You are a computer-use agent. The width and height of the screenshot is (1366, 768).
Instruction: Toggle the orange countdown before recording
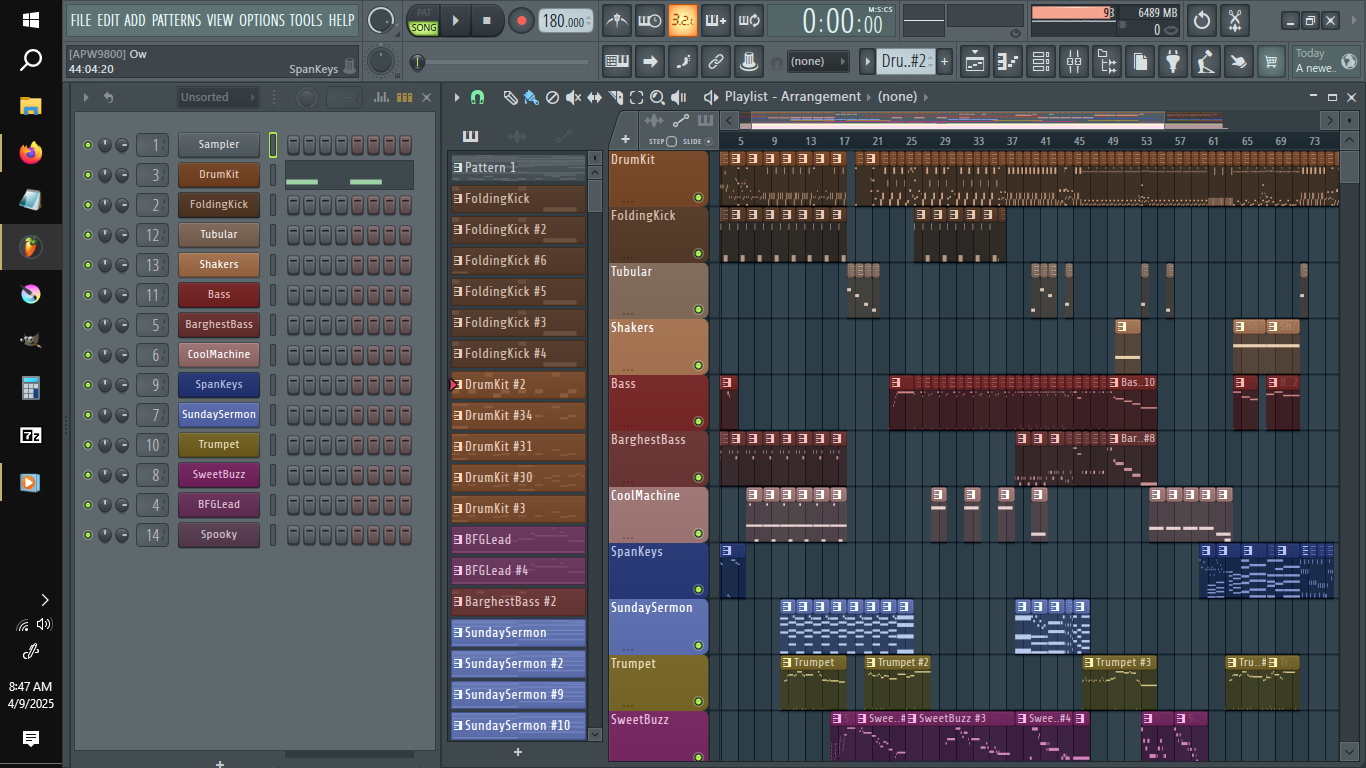[683, 20]
